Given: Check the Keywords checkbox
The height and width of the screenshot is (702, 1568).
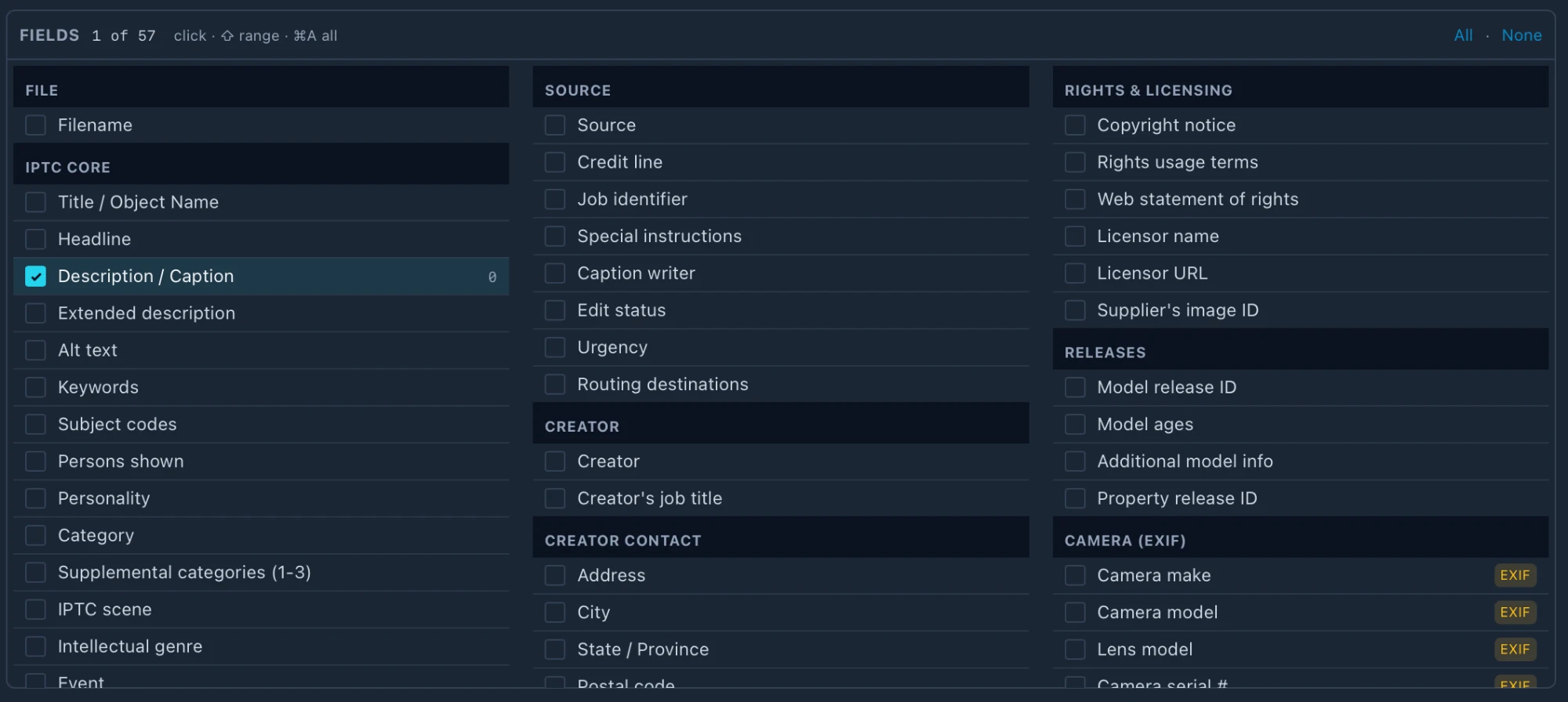Looking at the screenshot, I should point(35,387).
